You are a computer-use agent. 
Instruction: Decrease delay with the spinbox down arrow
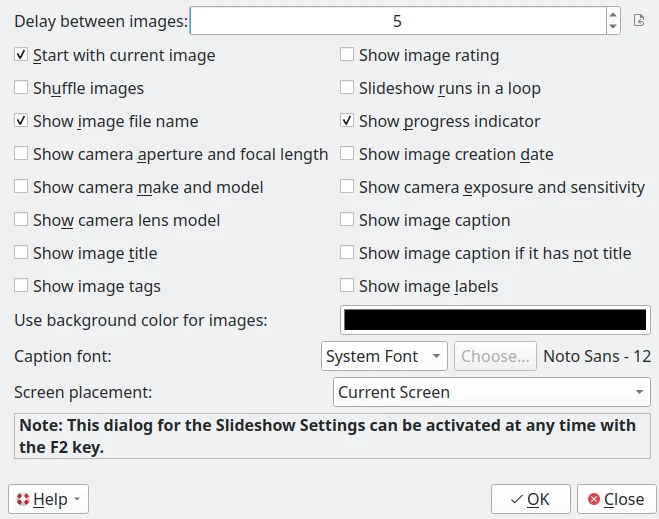click(613, 27)
